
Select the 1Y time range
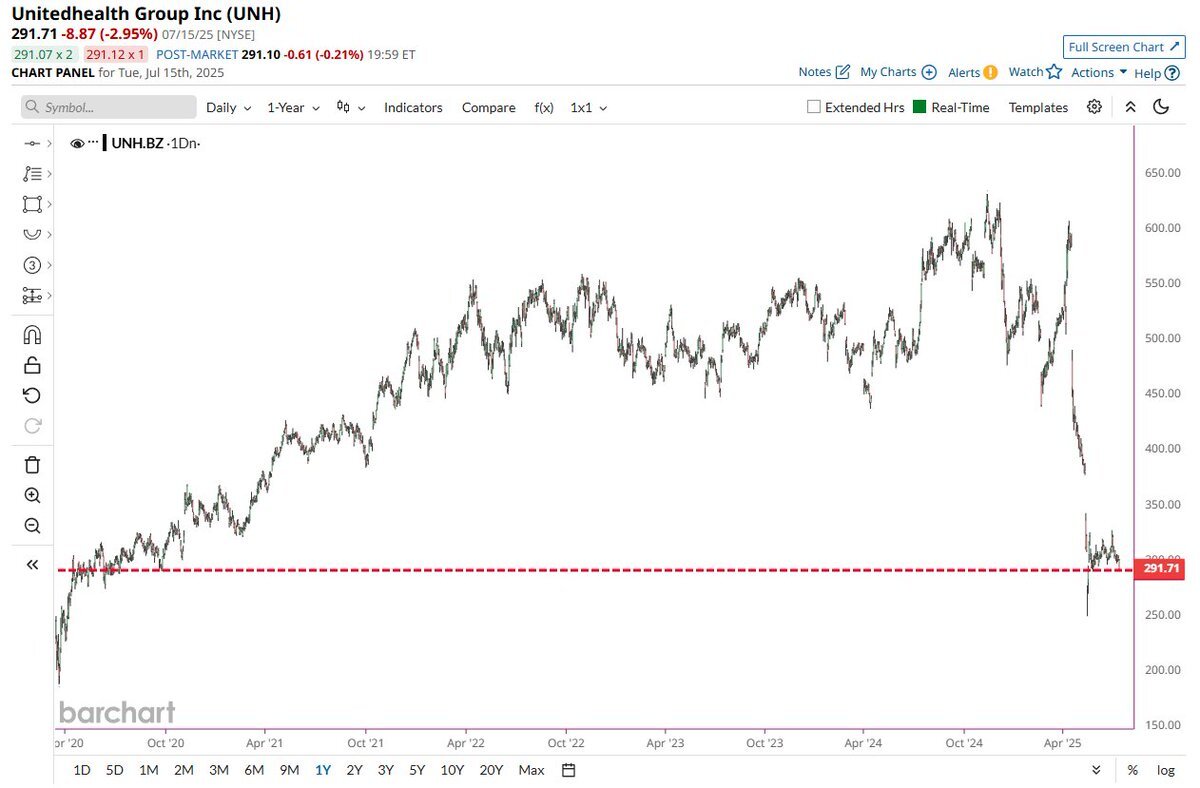(323, 770)
